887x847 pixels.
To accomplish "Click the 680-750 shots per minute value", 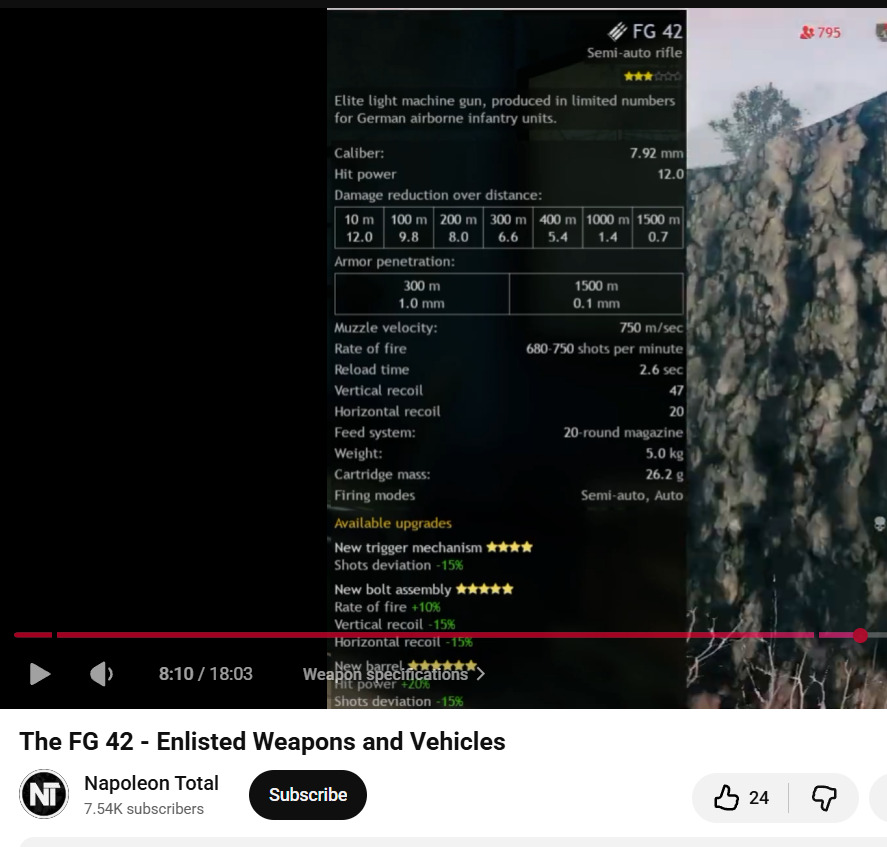I will point(604,349).
